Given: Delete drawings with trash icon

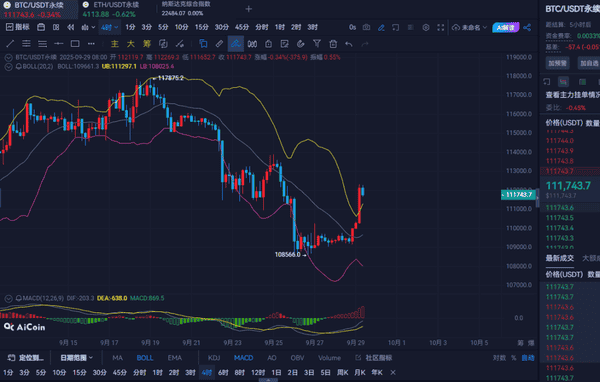Looking at the screenshot, I should point(333,44).
